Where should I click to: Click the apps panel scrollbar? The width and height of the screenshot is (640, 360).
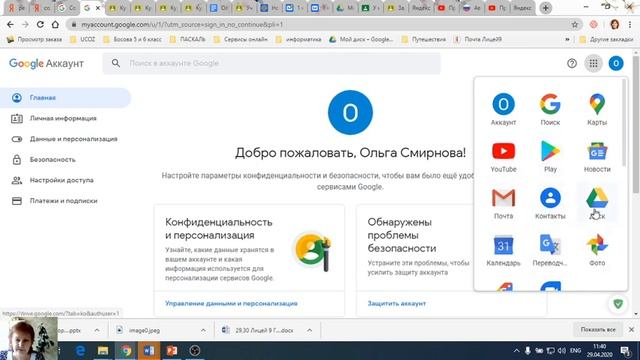click(623, 122)
